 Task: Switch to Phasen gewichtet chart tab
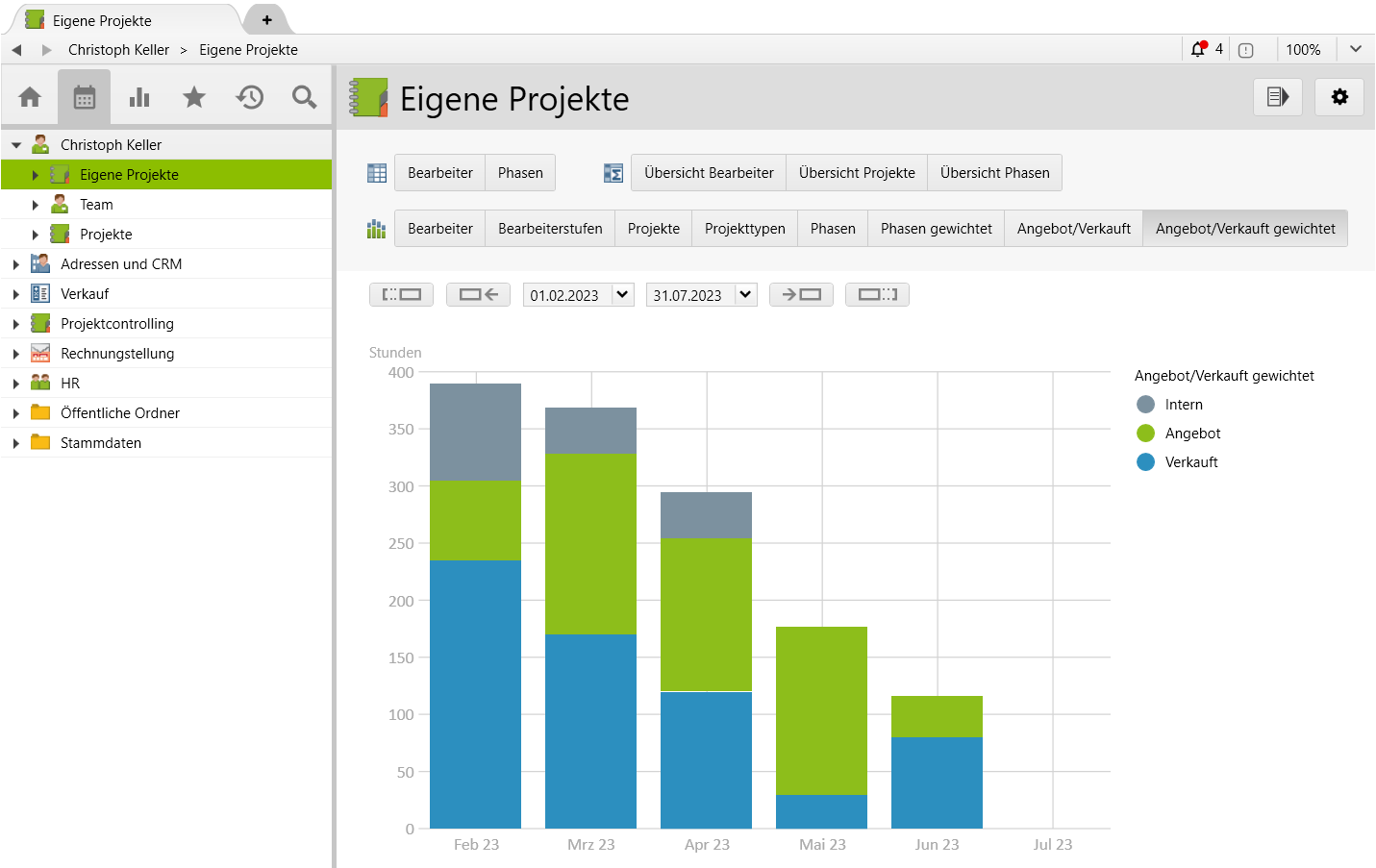click(936, 229)
